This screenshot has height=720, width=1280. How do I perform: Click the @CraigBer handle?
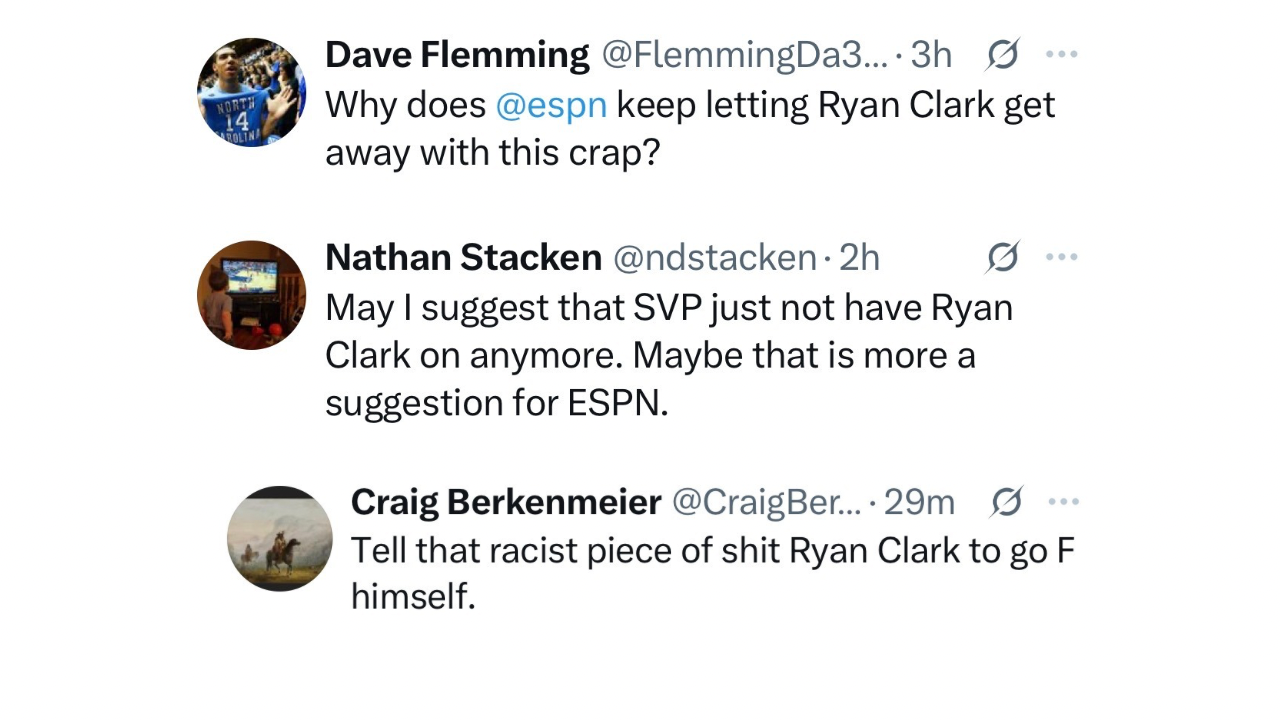(765, 502)
